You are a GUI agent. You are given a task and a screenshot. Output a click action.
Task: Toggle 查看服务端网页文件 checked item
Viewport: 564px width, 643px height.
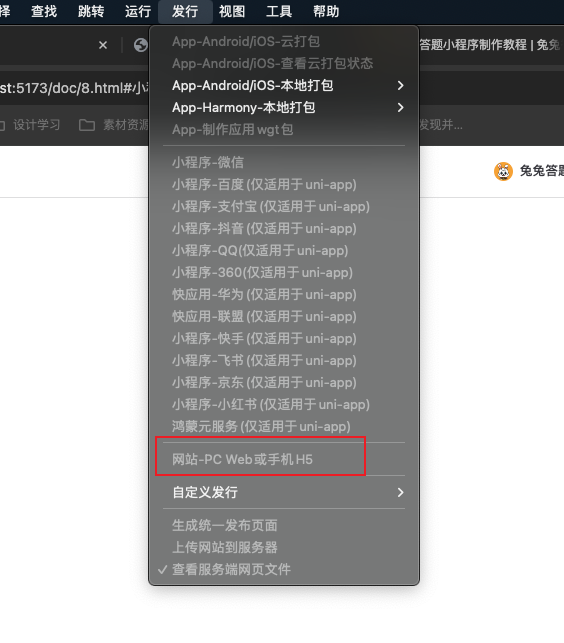click(x=284, y=570)
